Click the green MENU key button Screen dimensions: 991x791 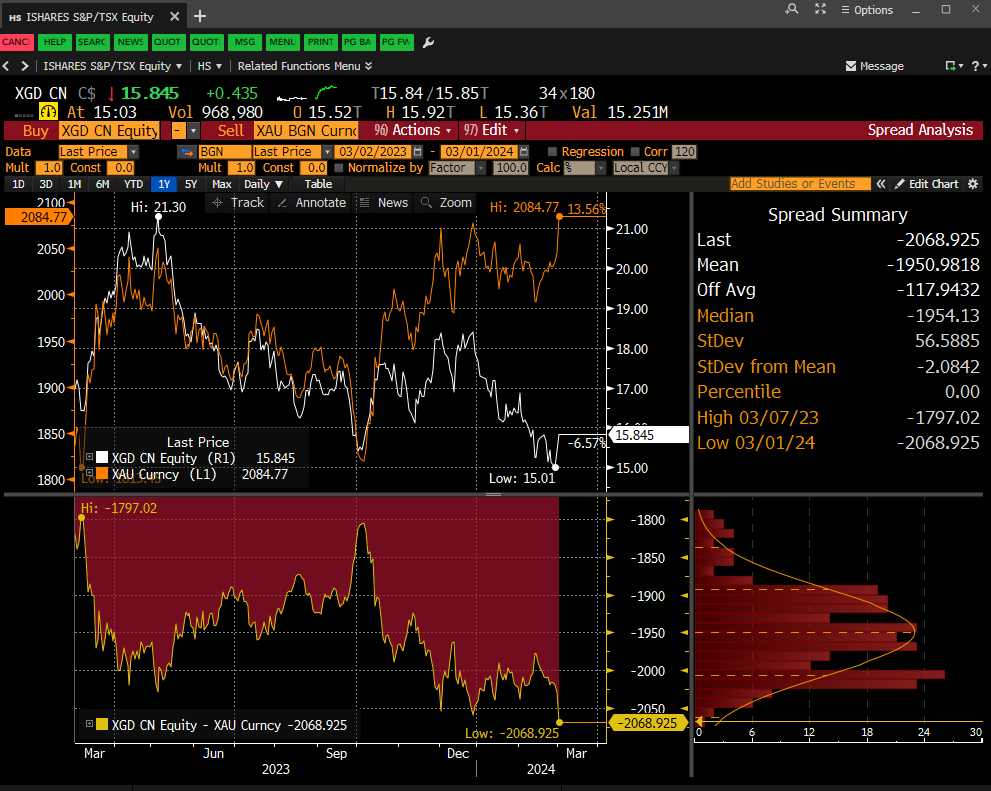point(282,42)
